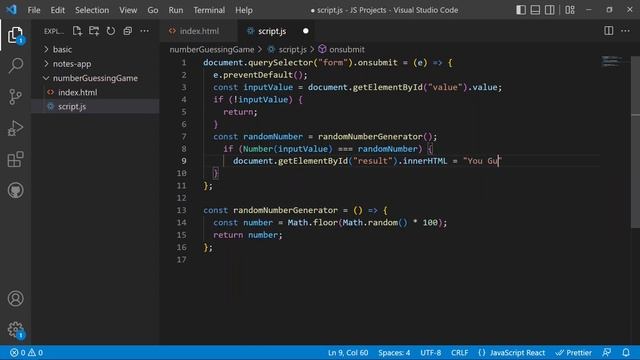
Task: Click the unsaved dot on script.js tab
Action: pos(305,31)
